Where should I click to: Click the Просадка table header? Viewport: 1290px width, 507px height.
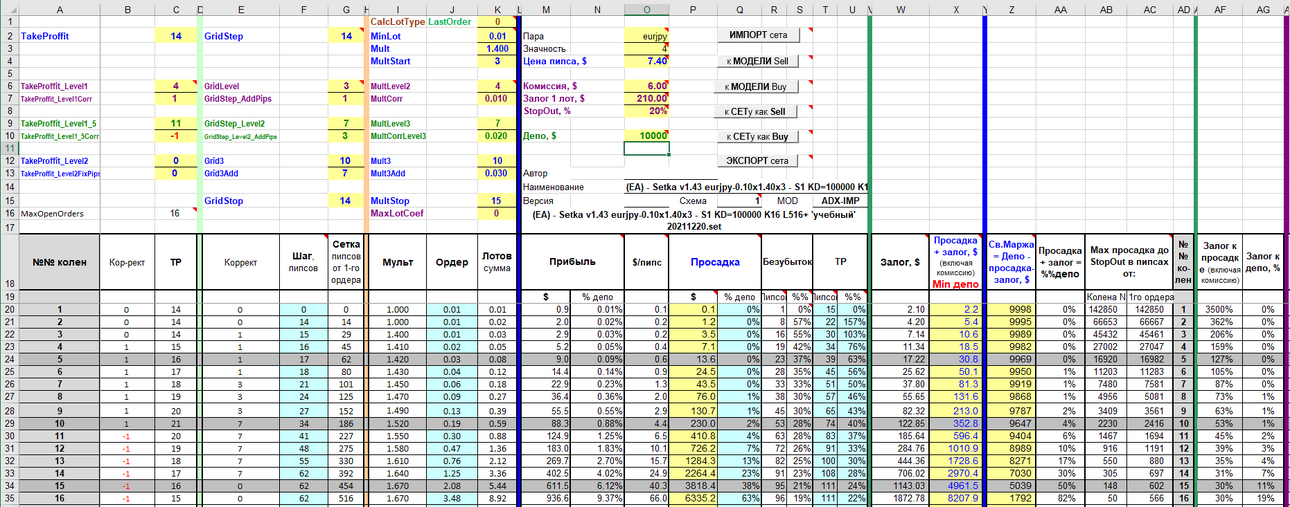[x=716, y=262]
